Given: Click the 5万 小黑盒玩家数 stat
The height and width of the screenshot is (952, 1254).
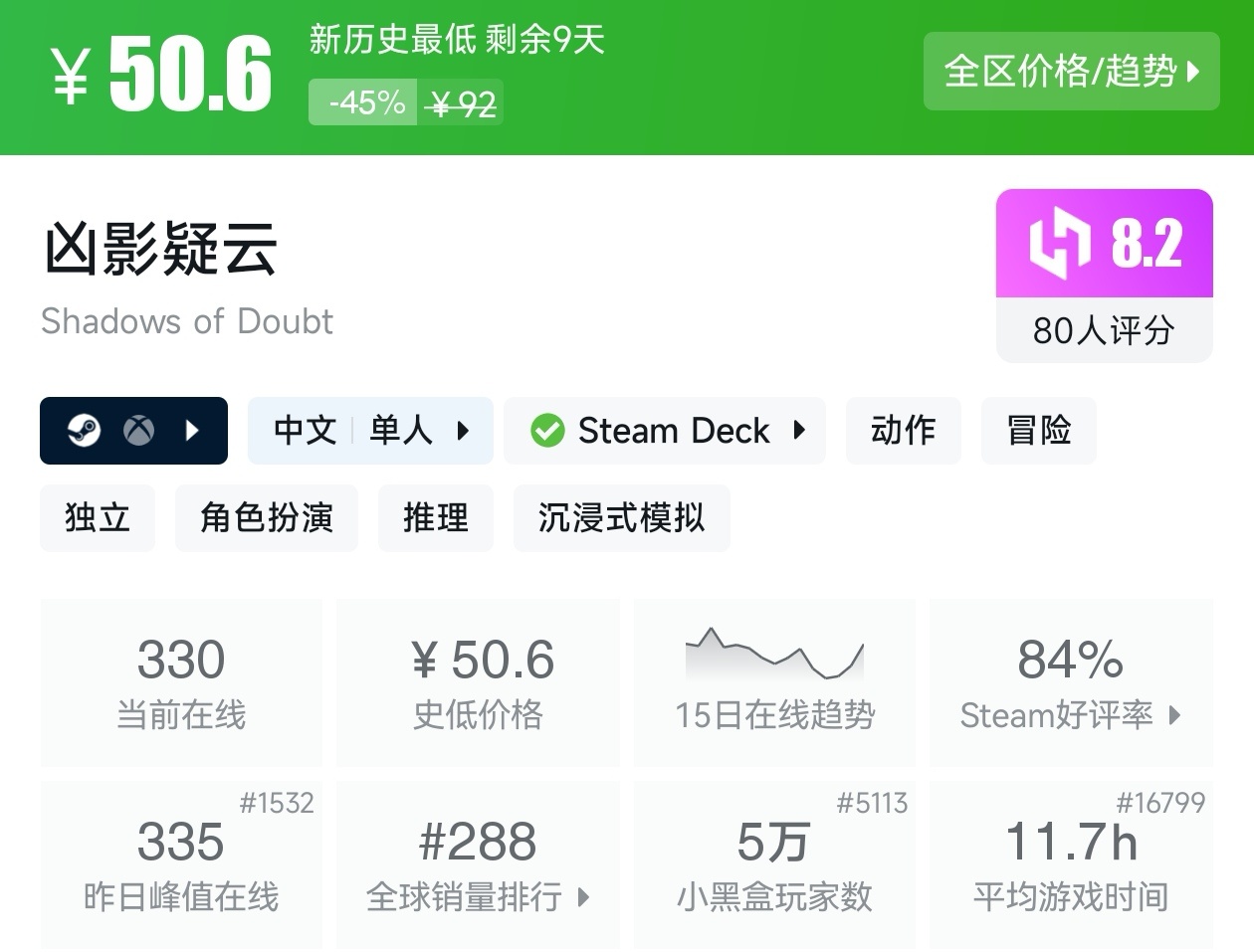Looking at the screenshot, I should 774,864.
